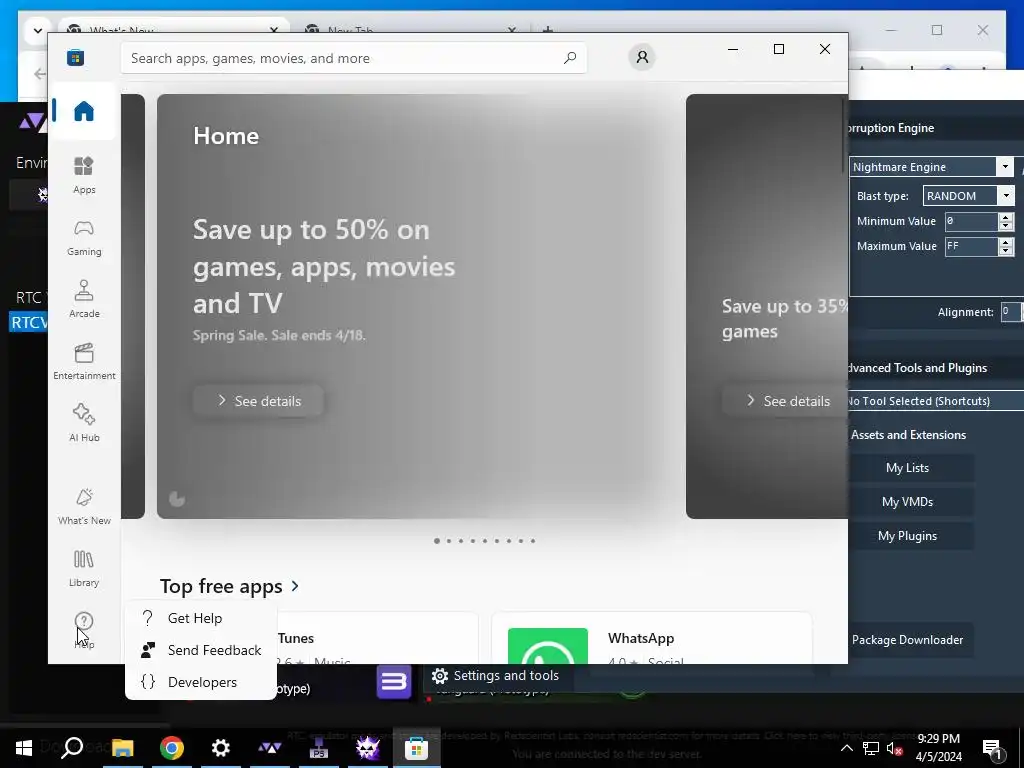Click the purple stacked bars icon

click(394, 682)
